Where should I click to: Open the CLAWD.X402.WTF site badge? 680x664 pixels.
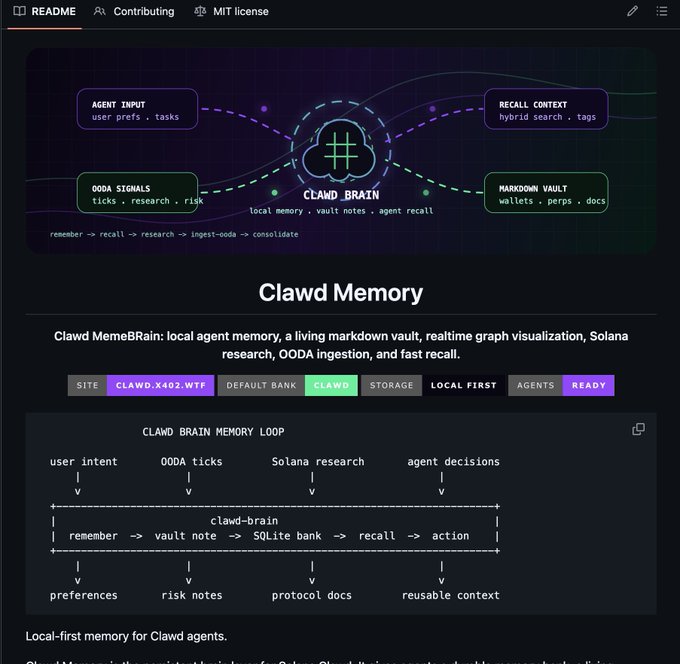pyautogui.click(x=141, y=386)
